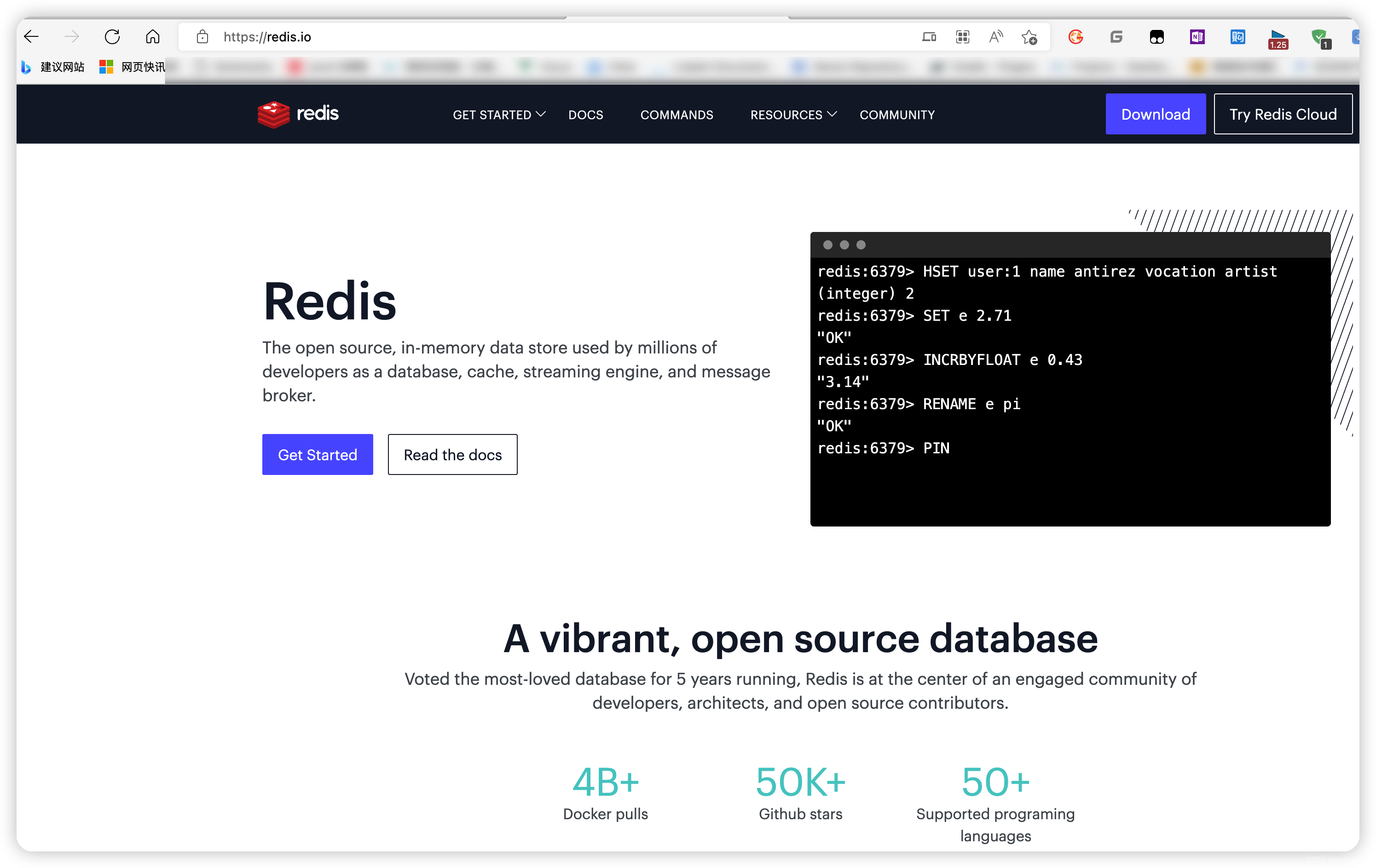Click Try Redis Cloud button

[1282, 114]
